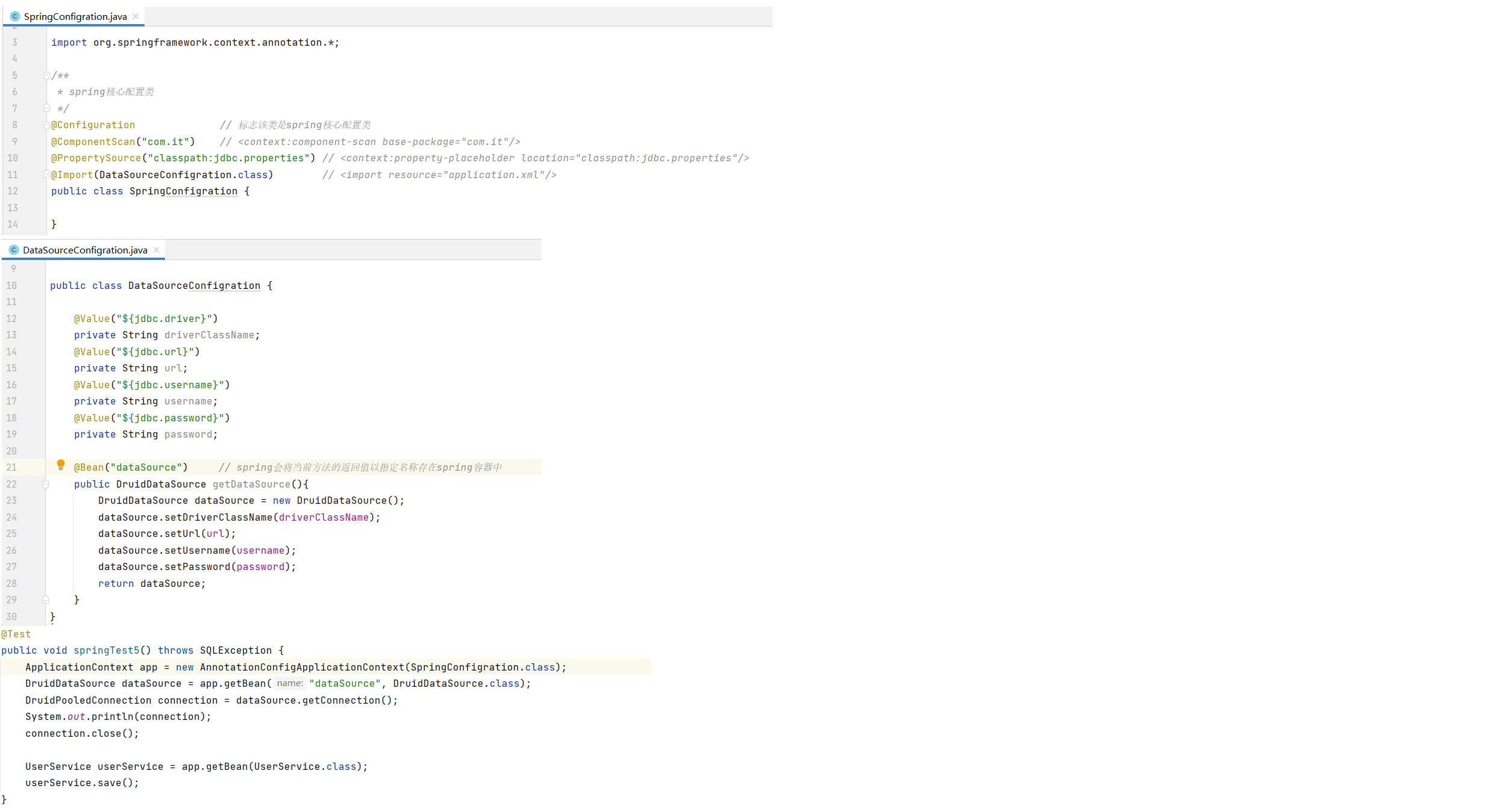This screenshot has width=1488, height=812.
Task: Click fold end marker at line 29
Action: pos(45,600)
